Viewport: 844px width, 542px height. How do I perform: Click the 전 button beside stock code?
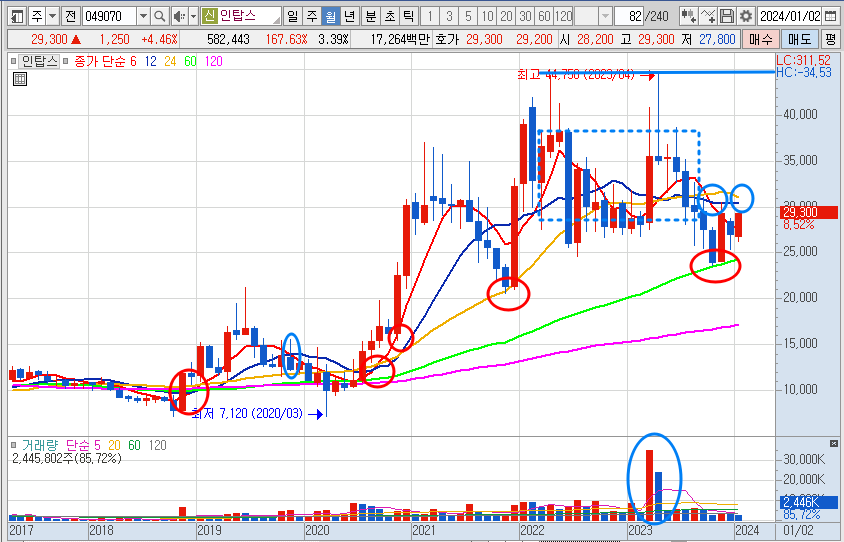pos(71,16)
